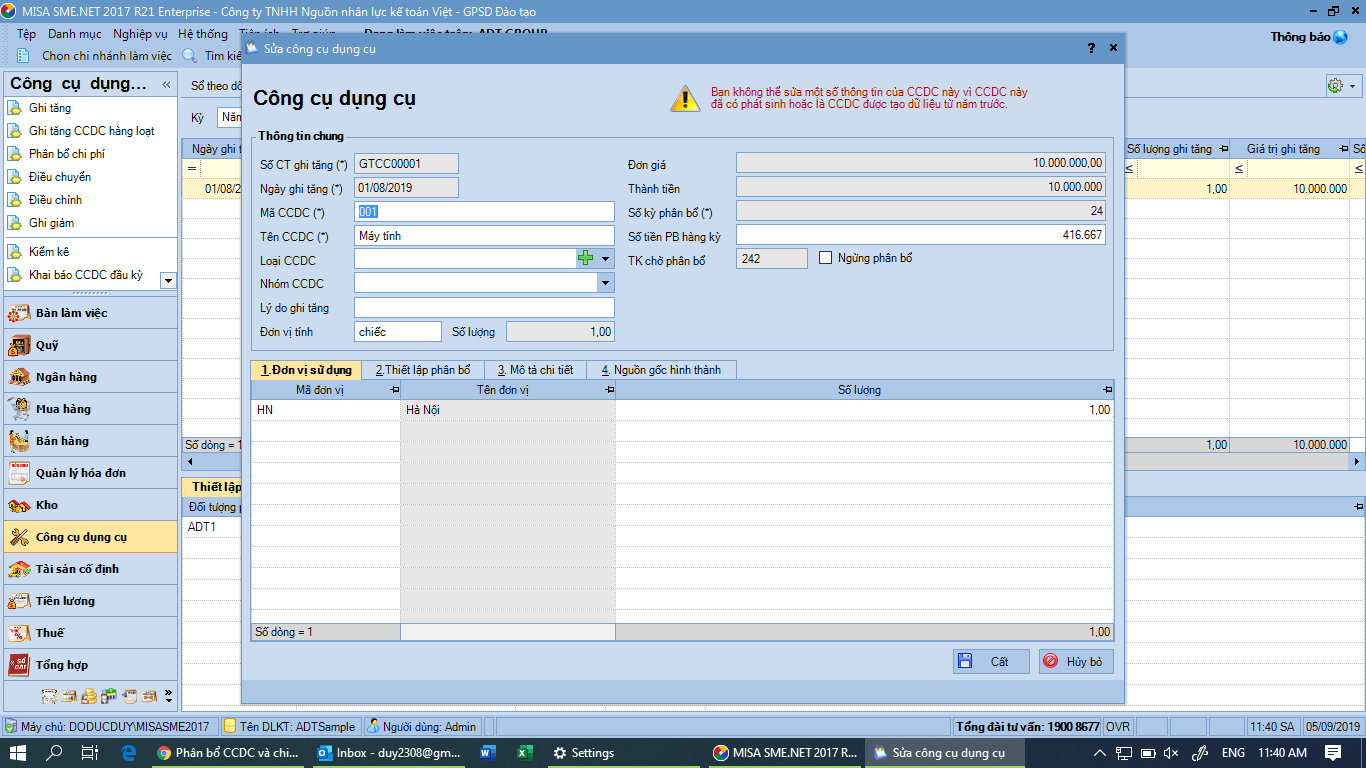Expand the settings gear dropdown in main window
Image resolution: width=1366 pixels, height=768 pixels.
pyautogui.click(x=1353, y=86)
